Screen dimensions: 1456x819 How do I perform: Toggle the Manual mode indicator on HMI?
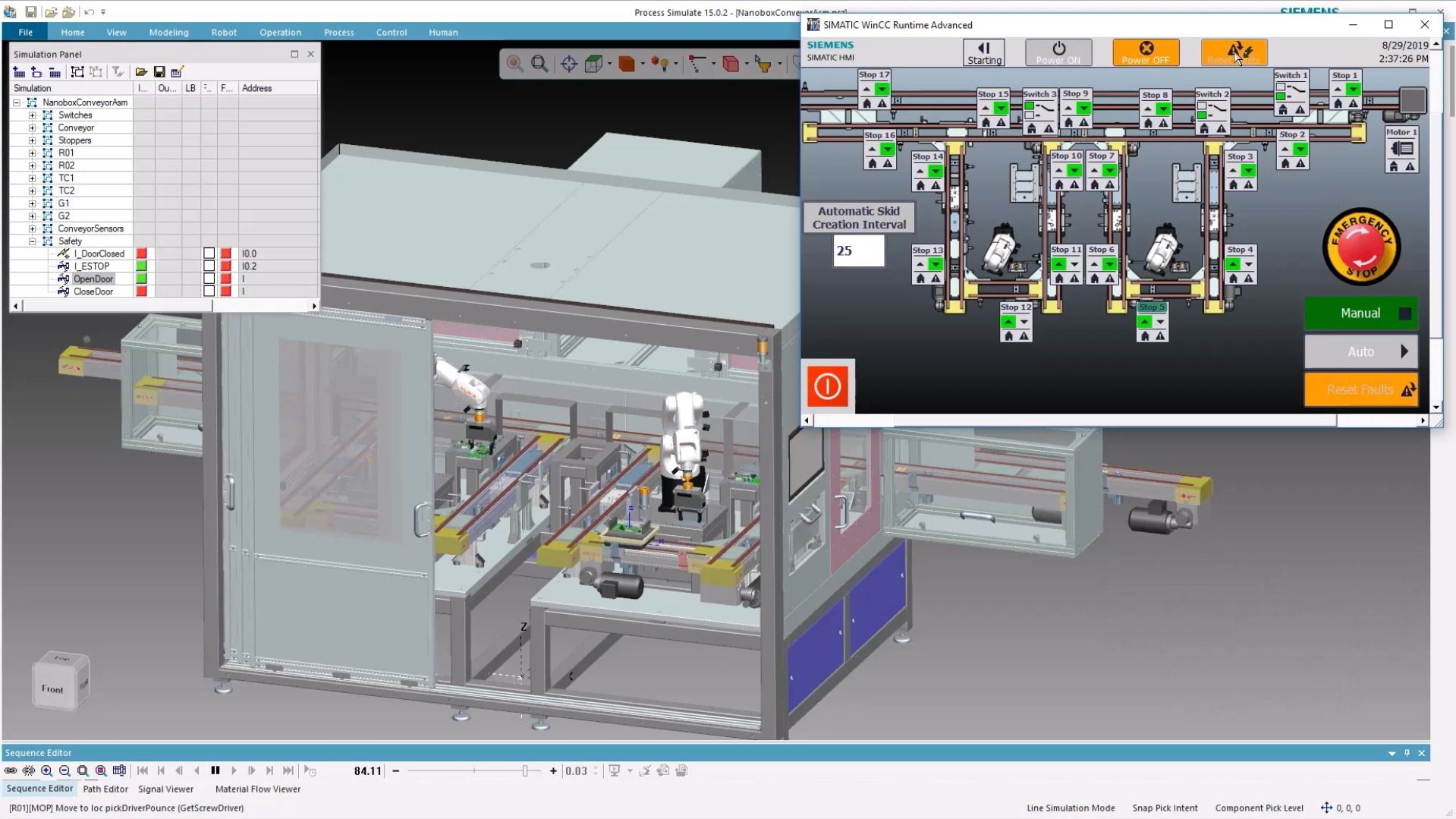click(1405, 313)
